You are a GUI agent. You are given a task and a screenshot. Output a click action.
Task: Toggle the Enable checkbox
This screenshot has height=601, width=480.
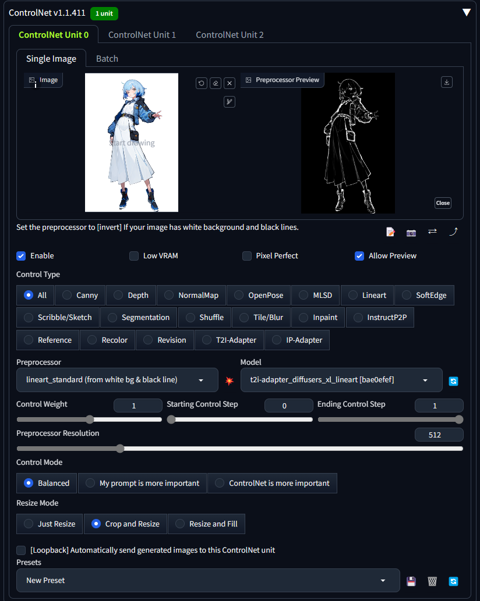(x=21, y=256)
